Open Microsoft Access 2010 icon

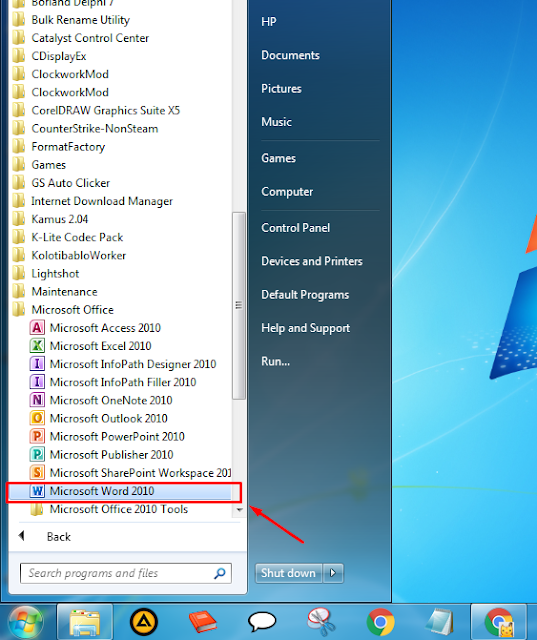(37, 328)
